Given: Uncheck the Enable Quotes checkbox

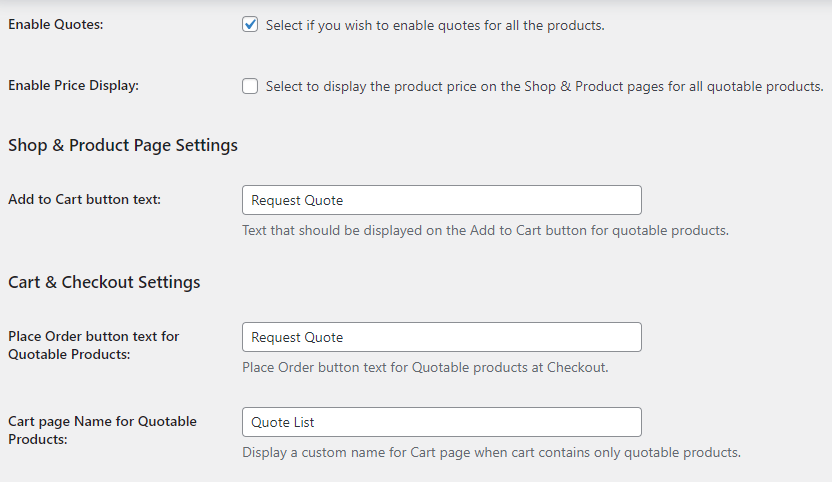Looking at the screenshot, I should pyautogui.click(x=250, y=25).
